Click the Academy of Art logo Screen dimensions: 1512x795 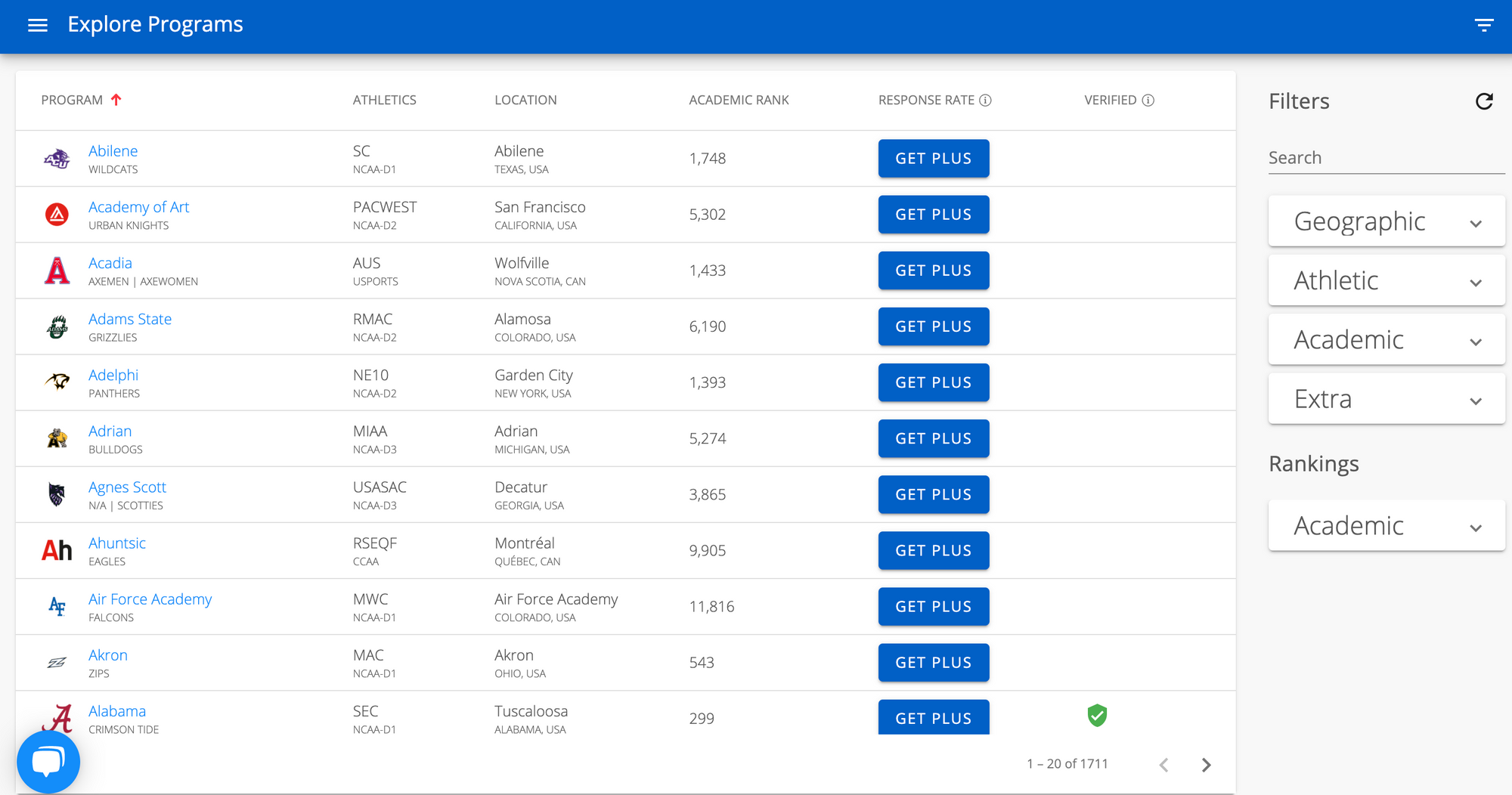57,215
